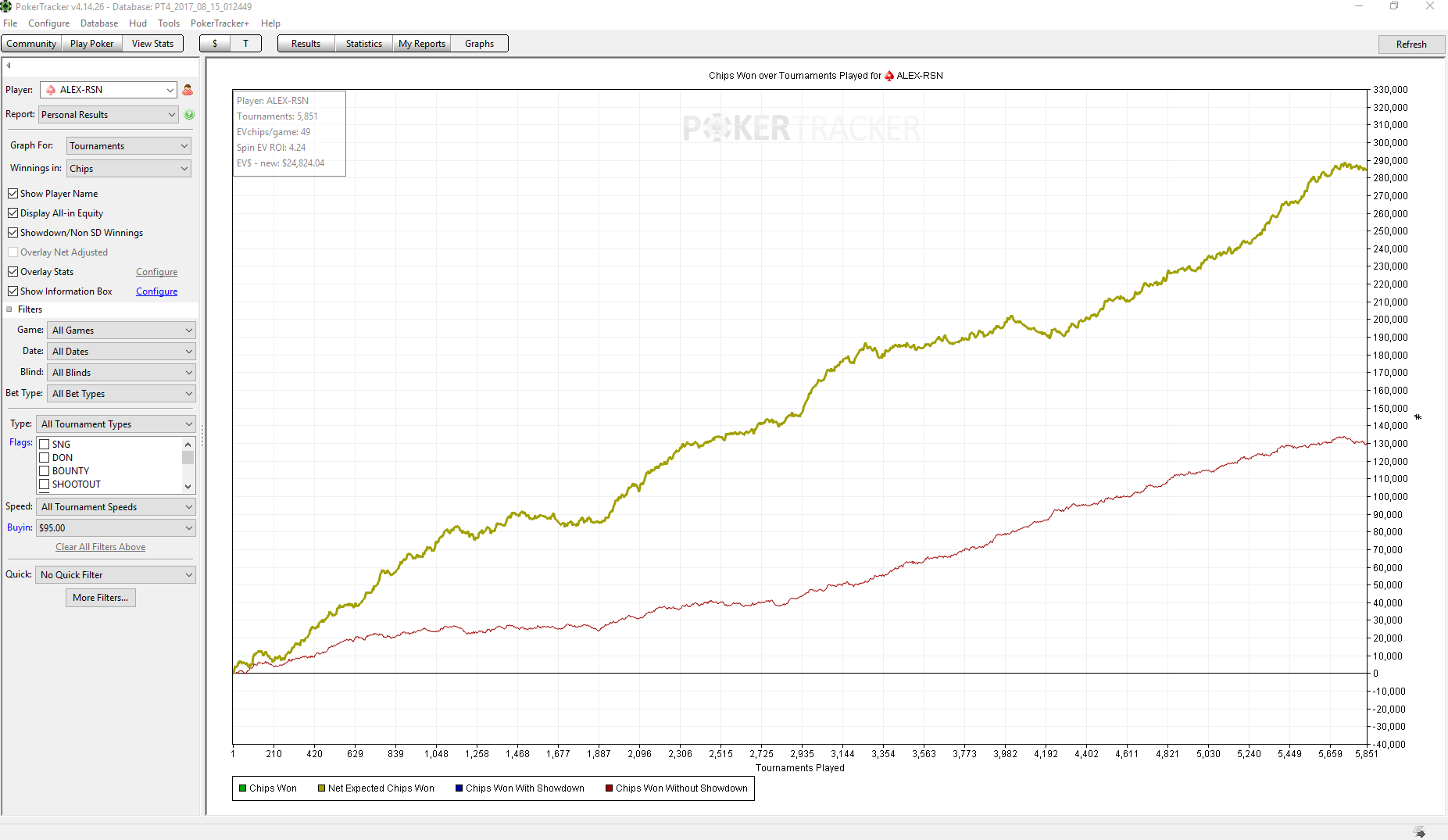The width and height of the screenshot is (1448, 840).
Task: Open the Buyin dropdown
Action: pos(116,528)
